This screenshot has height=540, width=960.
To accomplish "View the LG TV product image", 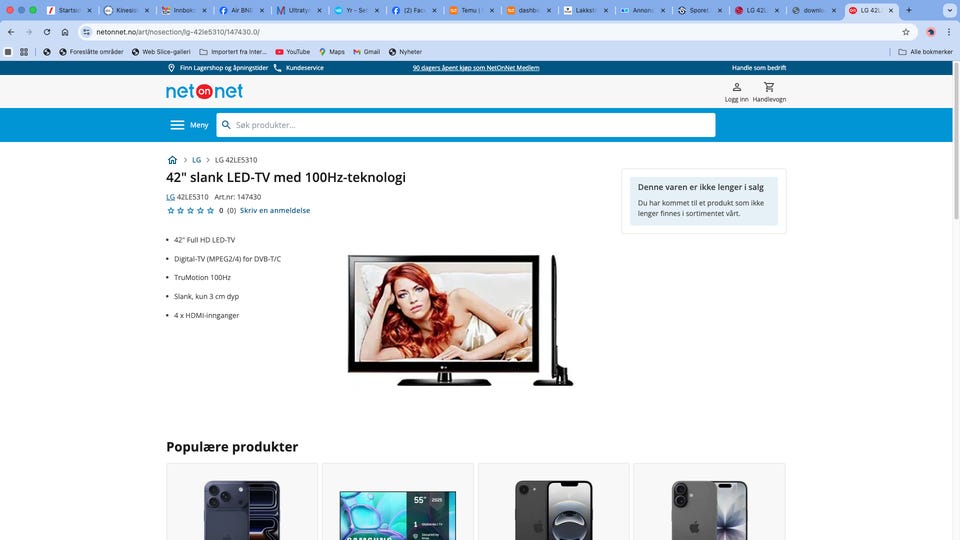I will (x=460, y=320).
